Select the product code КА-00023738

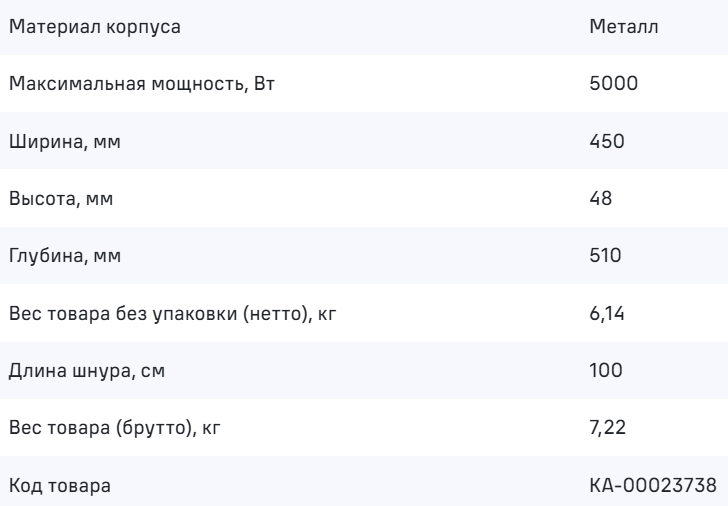[x=652, y=486]
